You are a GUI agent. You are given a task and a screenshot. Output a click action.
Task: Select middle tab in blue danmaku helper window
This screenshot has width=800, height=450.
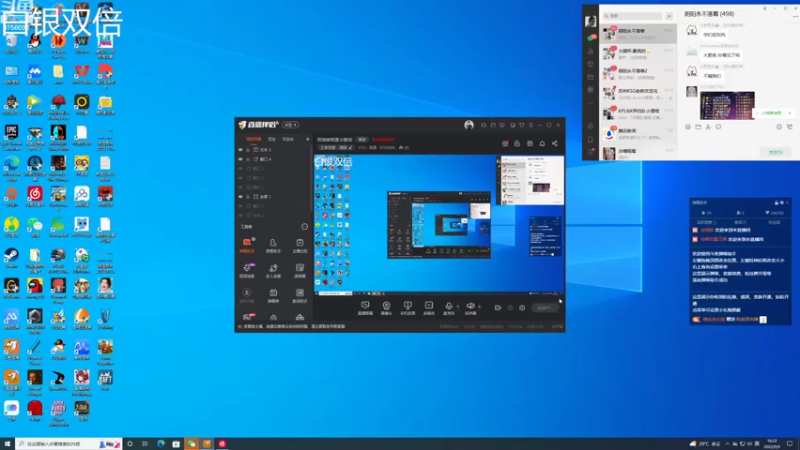(740, 222)
